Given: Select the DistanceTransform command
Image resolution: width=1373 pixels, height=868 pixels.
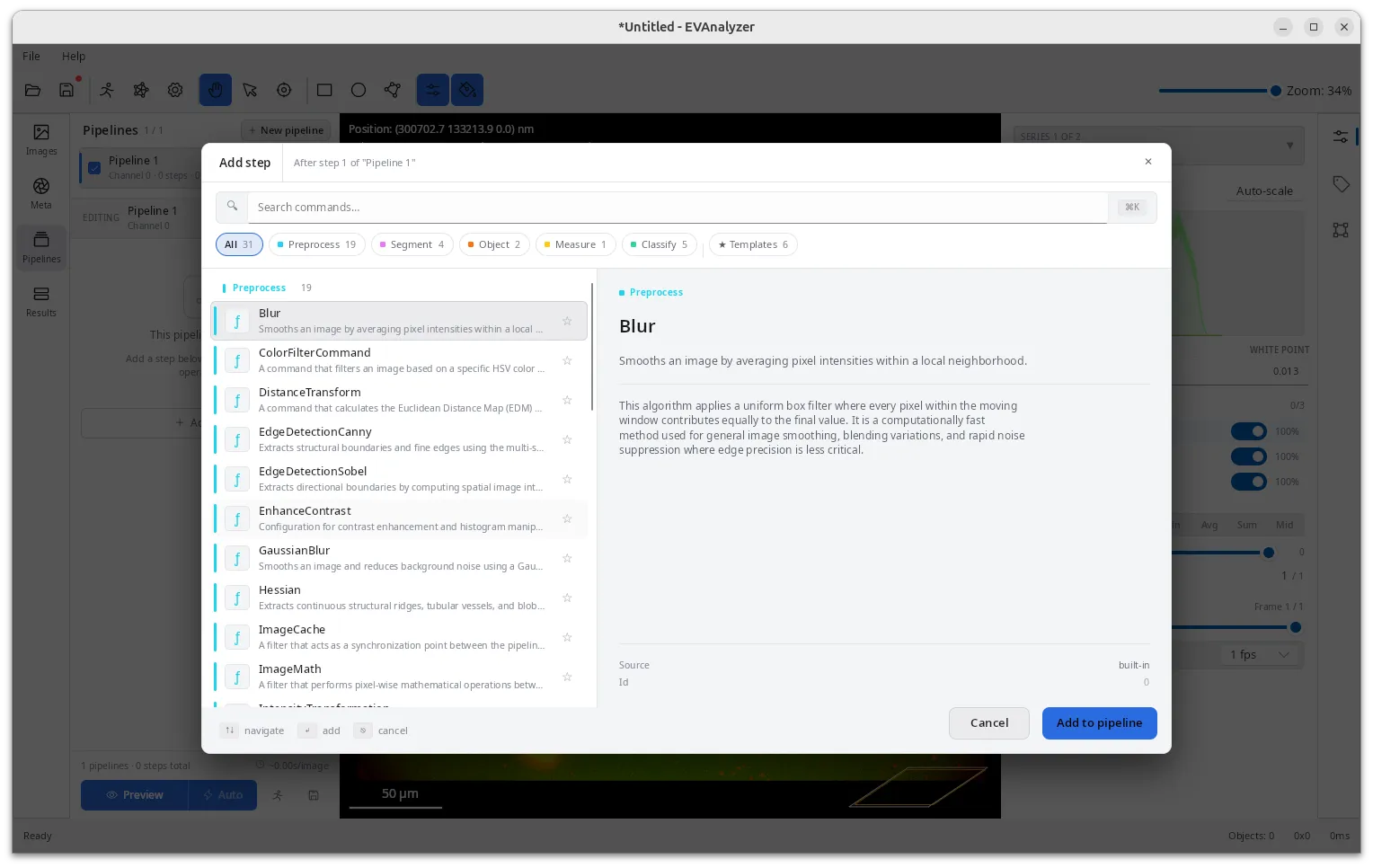Looking at the screenshot, I should (x=399, y=400).
